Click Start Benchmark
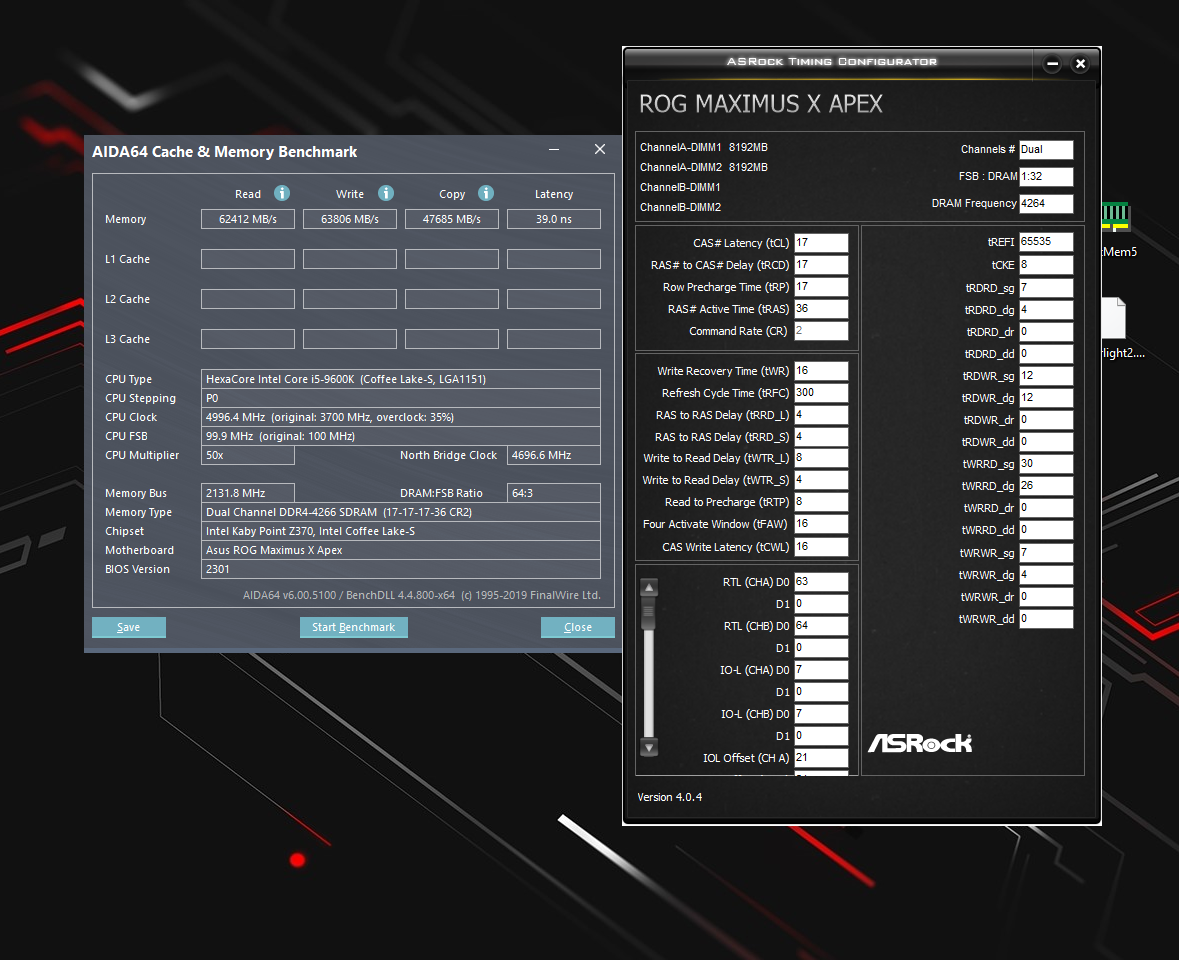Screen dimensions: 1179x960 pyautogui.click(x=353, y=627)
